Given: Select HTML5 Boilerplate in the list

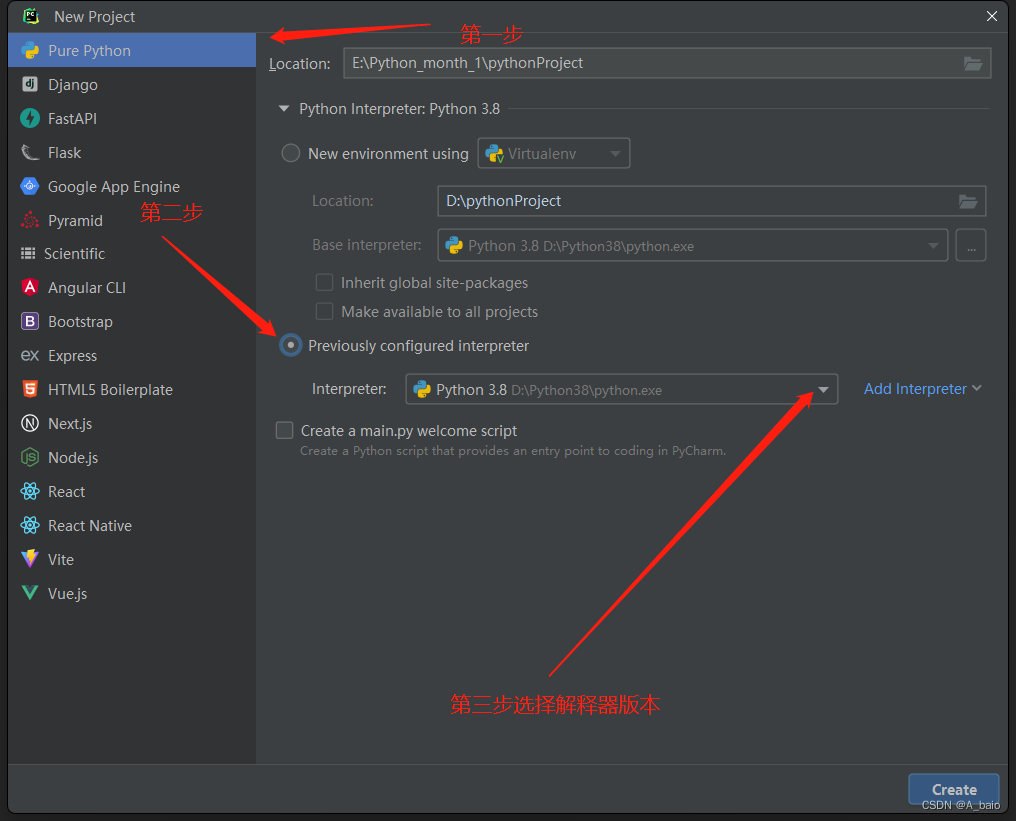Looking at the screenshot, I should [x=132, y=389].
